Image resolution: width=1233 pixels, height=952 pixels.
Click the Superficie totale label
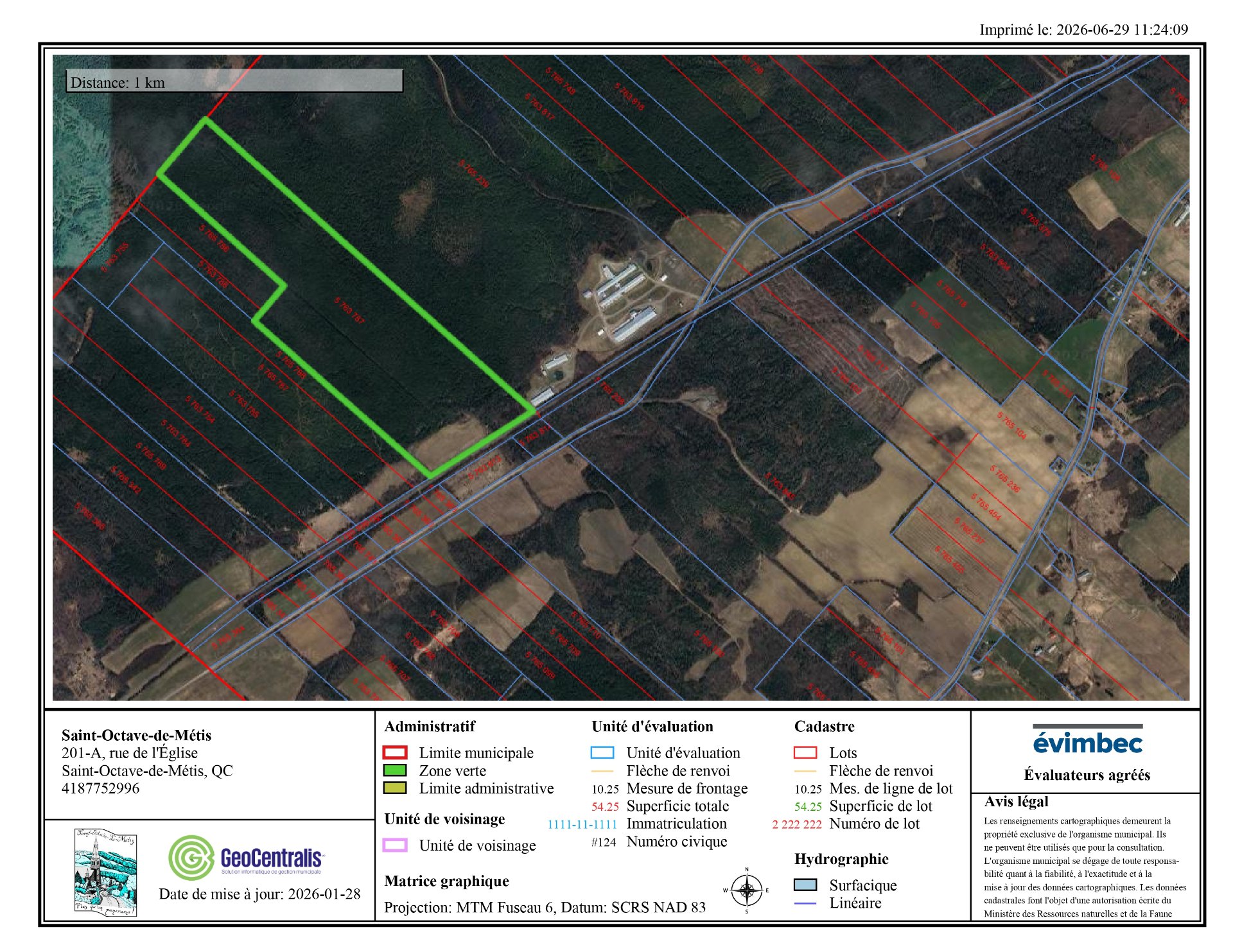point(678,806)
